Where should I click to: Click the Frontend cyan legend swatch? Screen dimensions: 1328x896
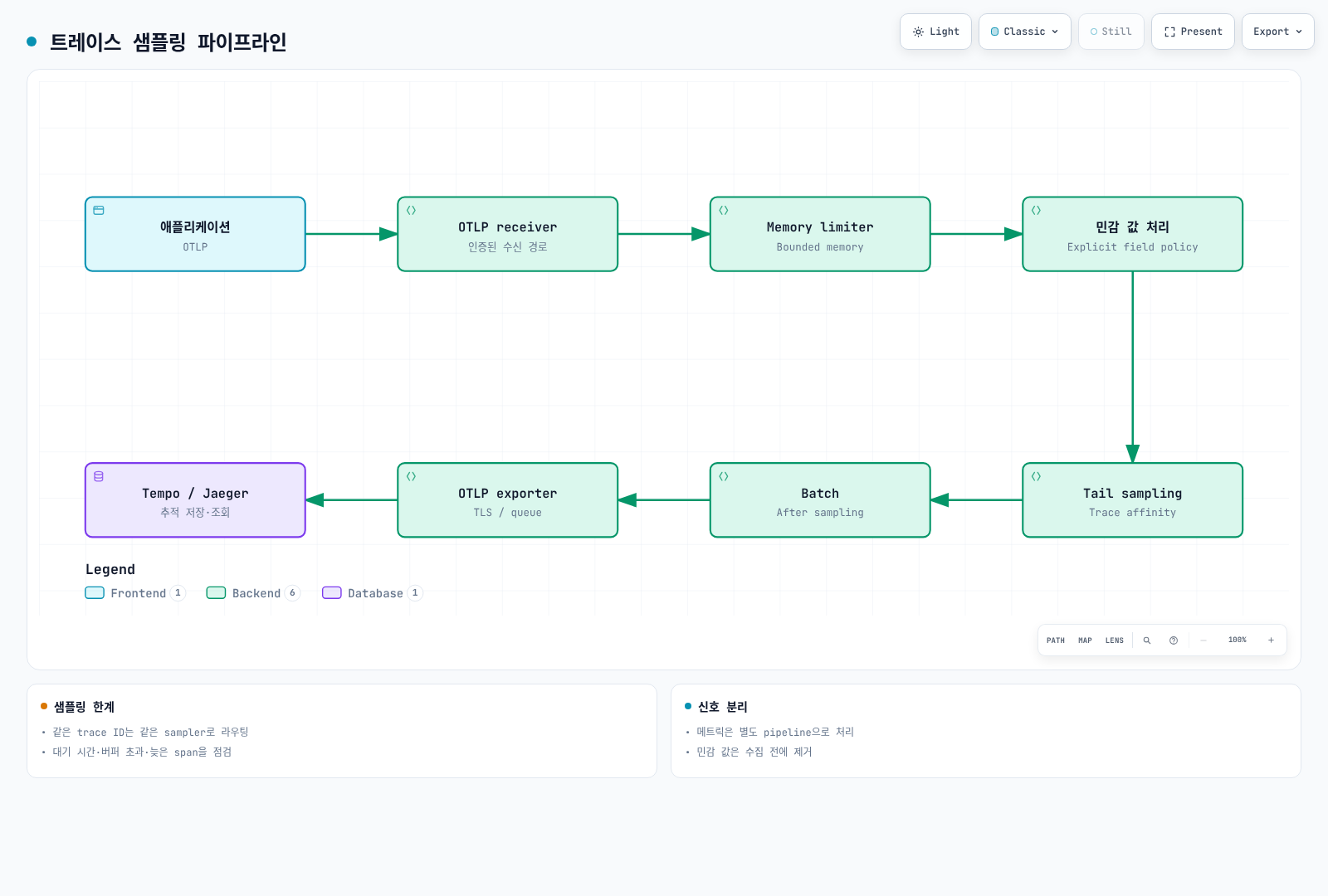point(95,593)
